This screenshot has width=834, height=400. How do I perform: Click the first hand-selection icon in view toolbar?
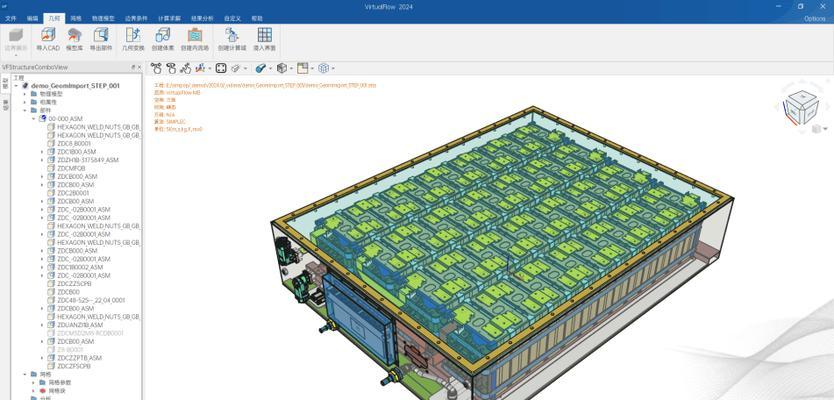[156, 68]
